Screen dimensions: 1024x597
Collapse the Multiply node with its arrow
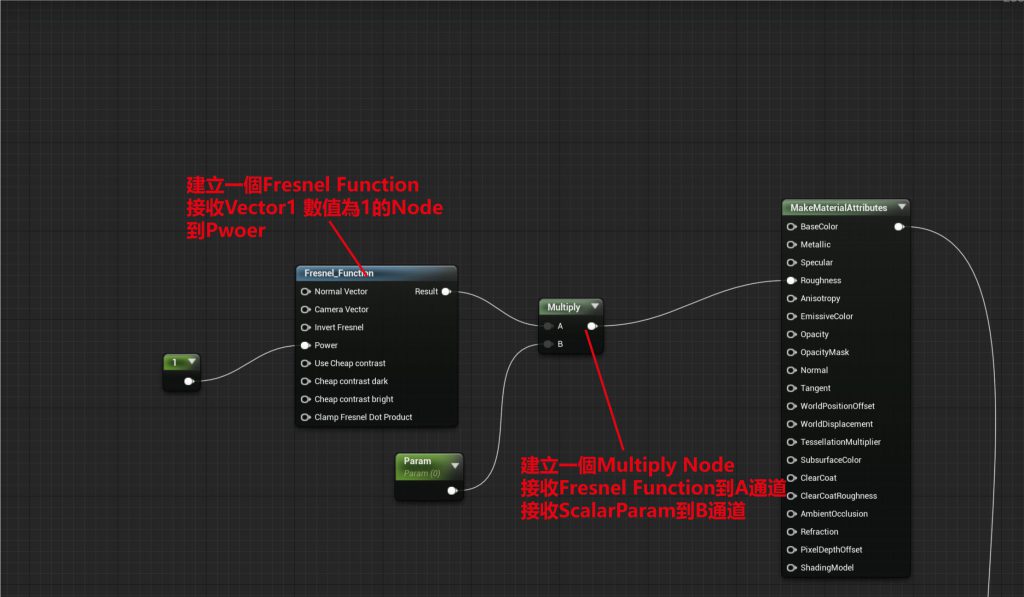(x=595, y=307)
